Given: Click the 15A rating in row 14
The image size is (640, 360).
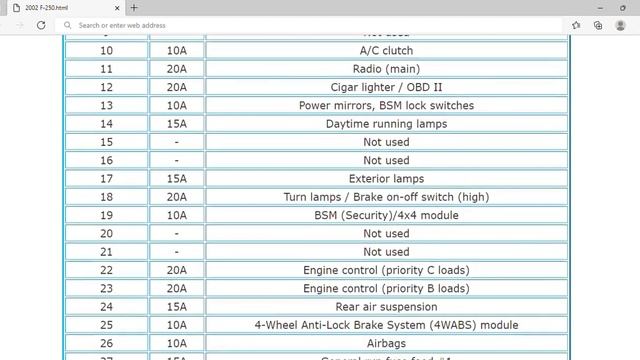Looking at the screenshot, I should click(x=177, y=124).
